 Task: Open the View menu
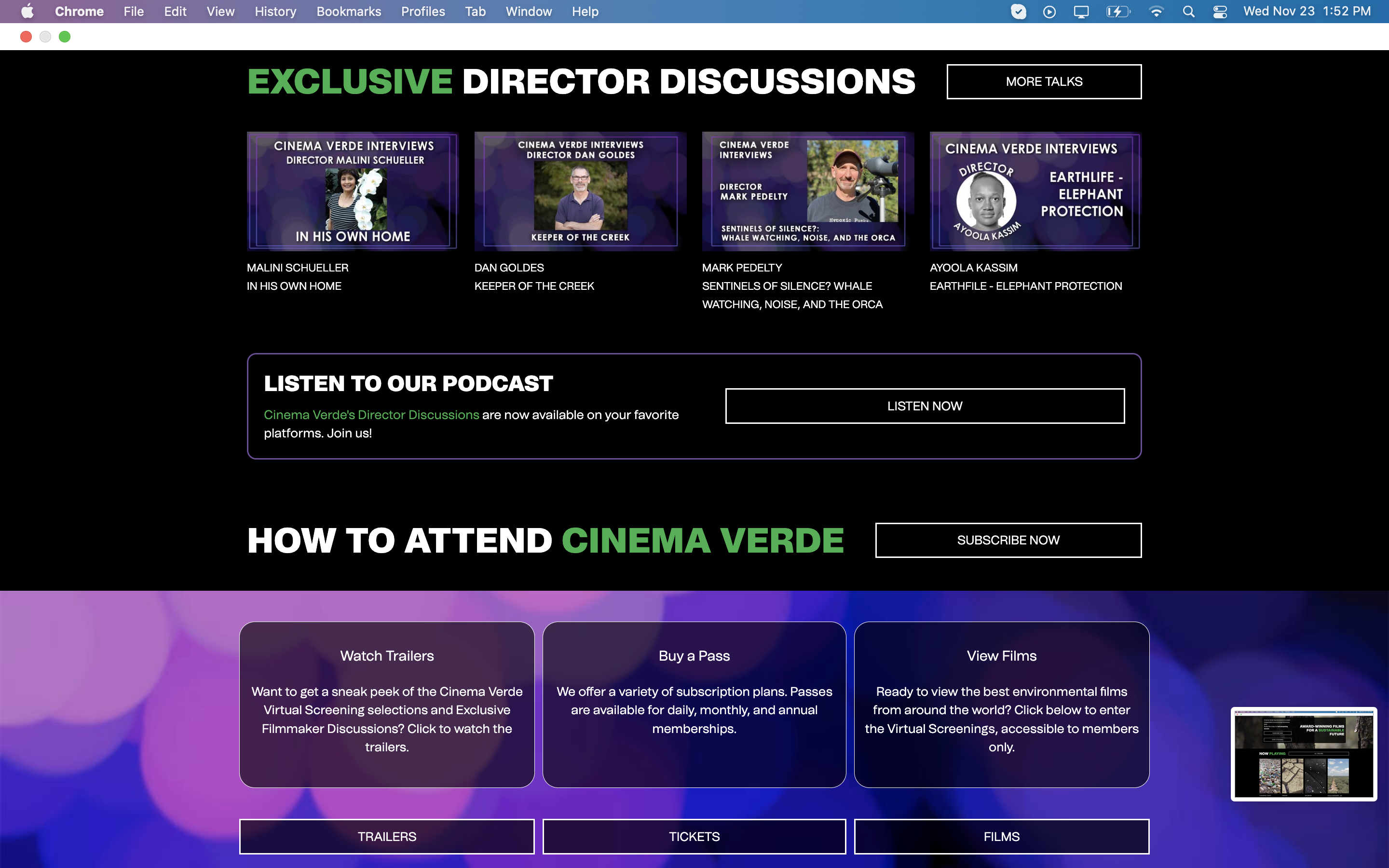tap(220, 12)
